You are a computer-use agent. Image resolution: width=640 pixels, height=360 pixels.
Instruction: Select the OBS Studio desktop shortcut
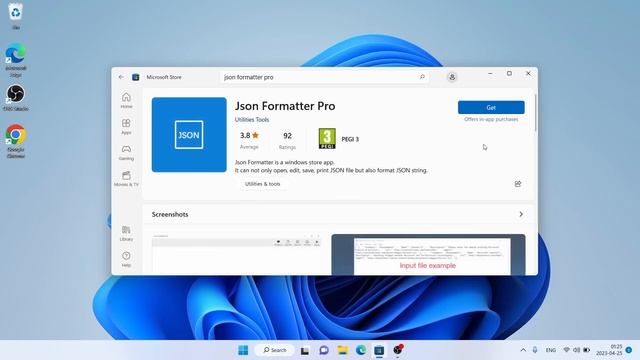coord(16,98)
